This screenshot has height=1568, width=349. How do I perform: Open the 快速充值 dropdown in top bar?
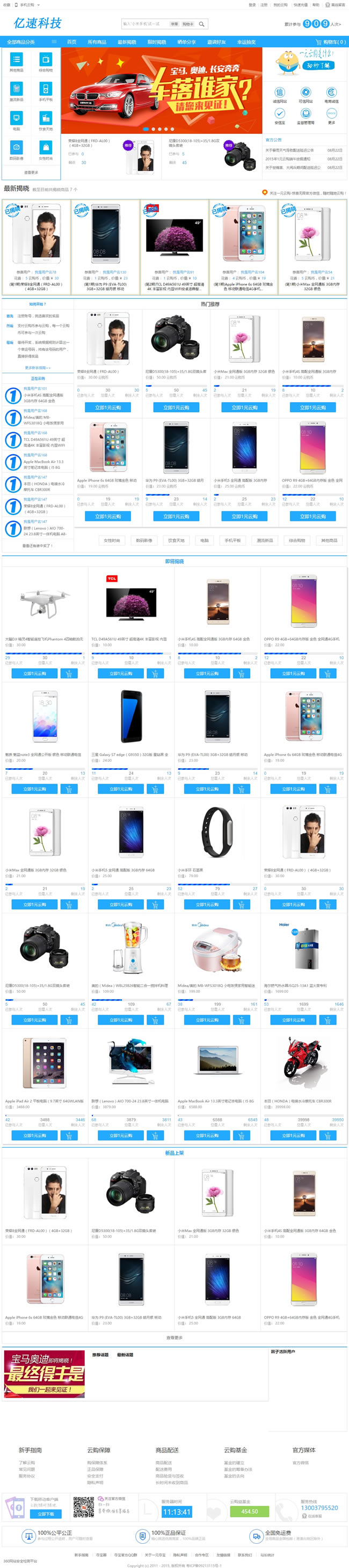[x=300, y=5]
